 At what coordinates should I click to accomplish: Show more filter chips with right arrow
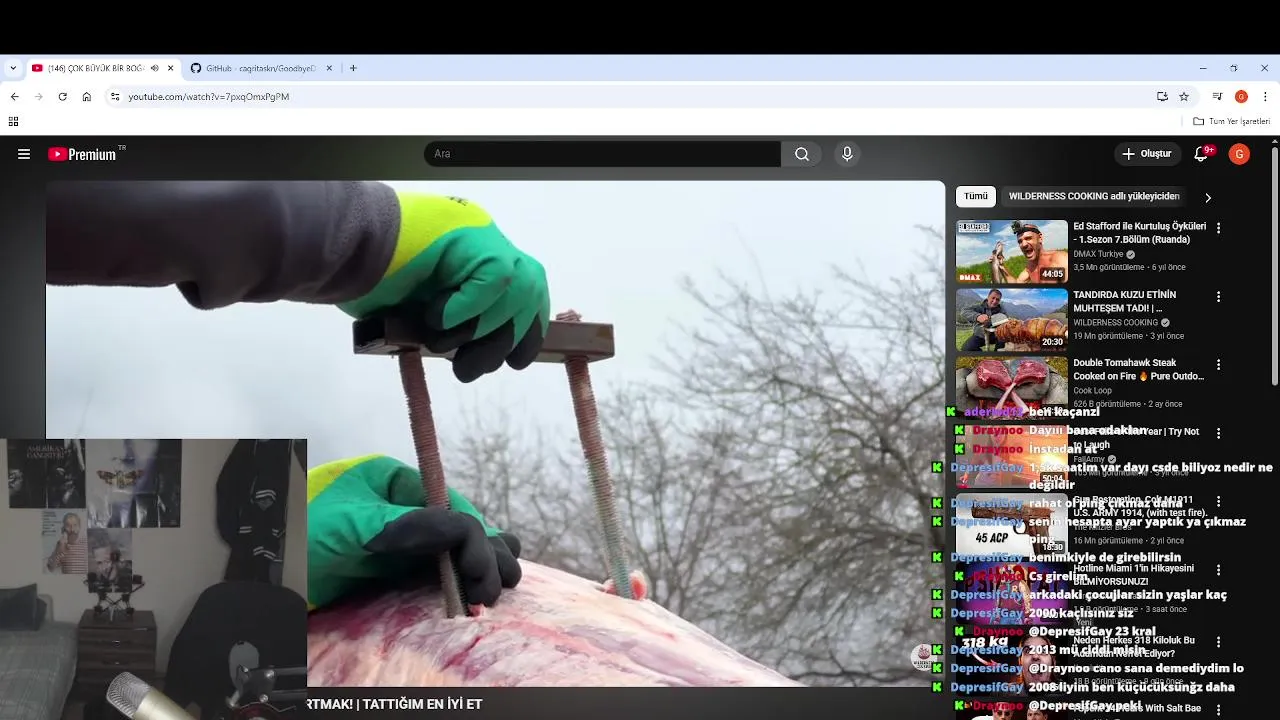tap(1207, 197)
